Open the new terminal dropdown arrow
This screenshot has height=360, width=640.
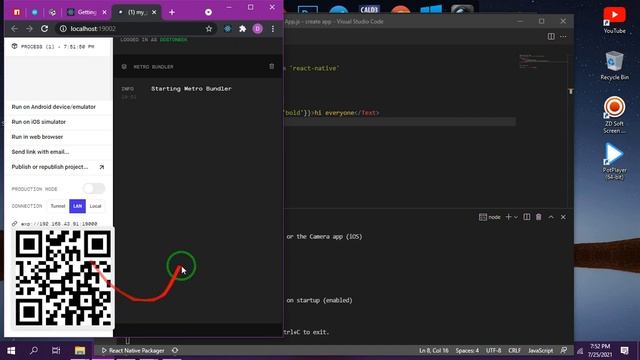[x=516, y=217]
